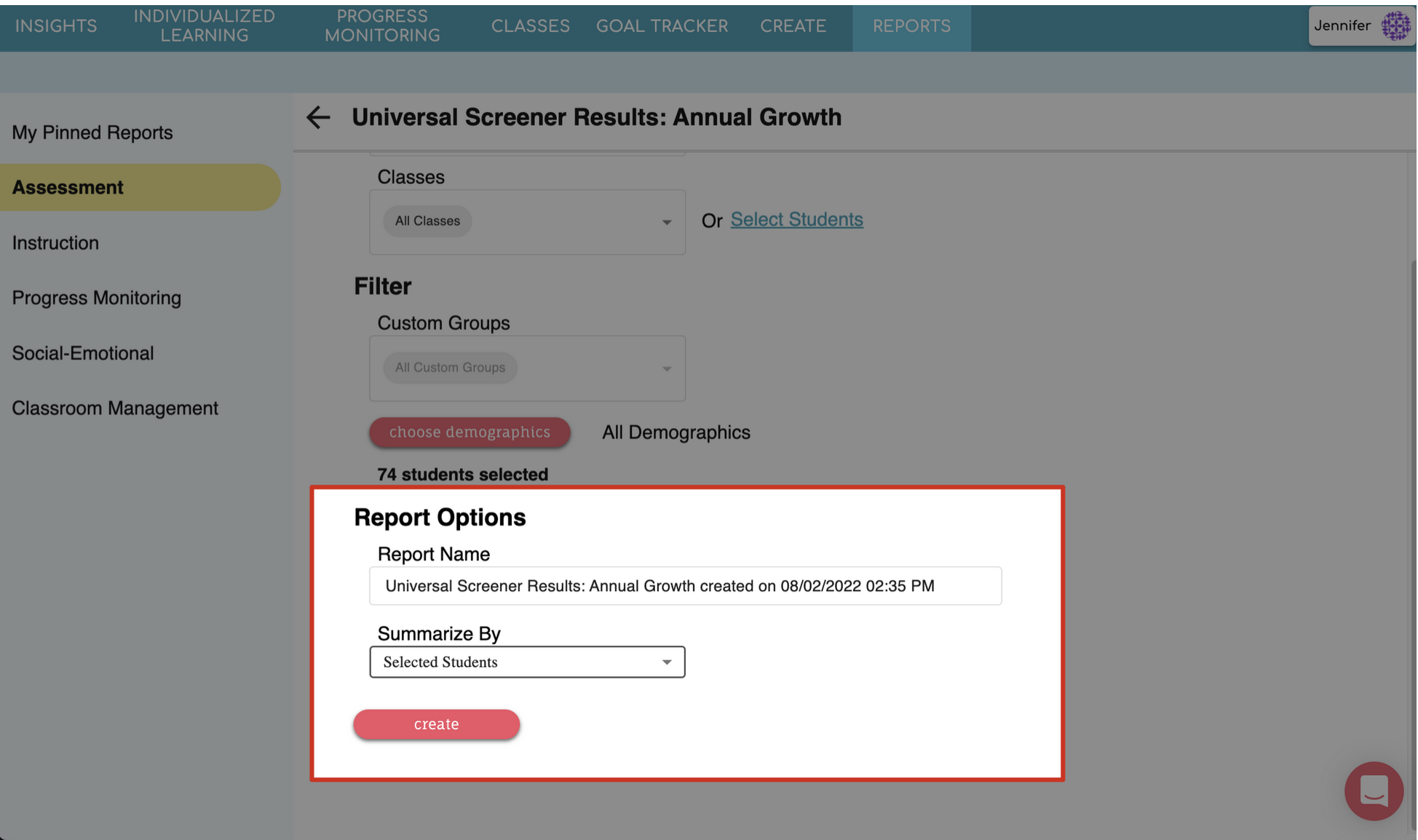Expand the All Classes dropdown arrow
This screenshot has width=1418, height=840.
click(x=666, y=222)
